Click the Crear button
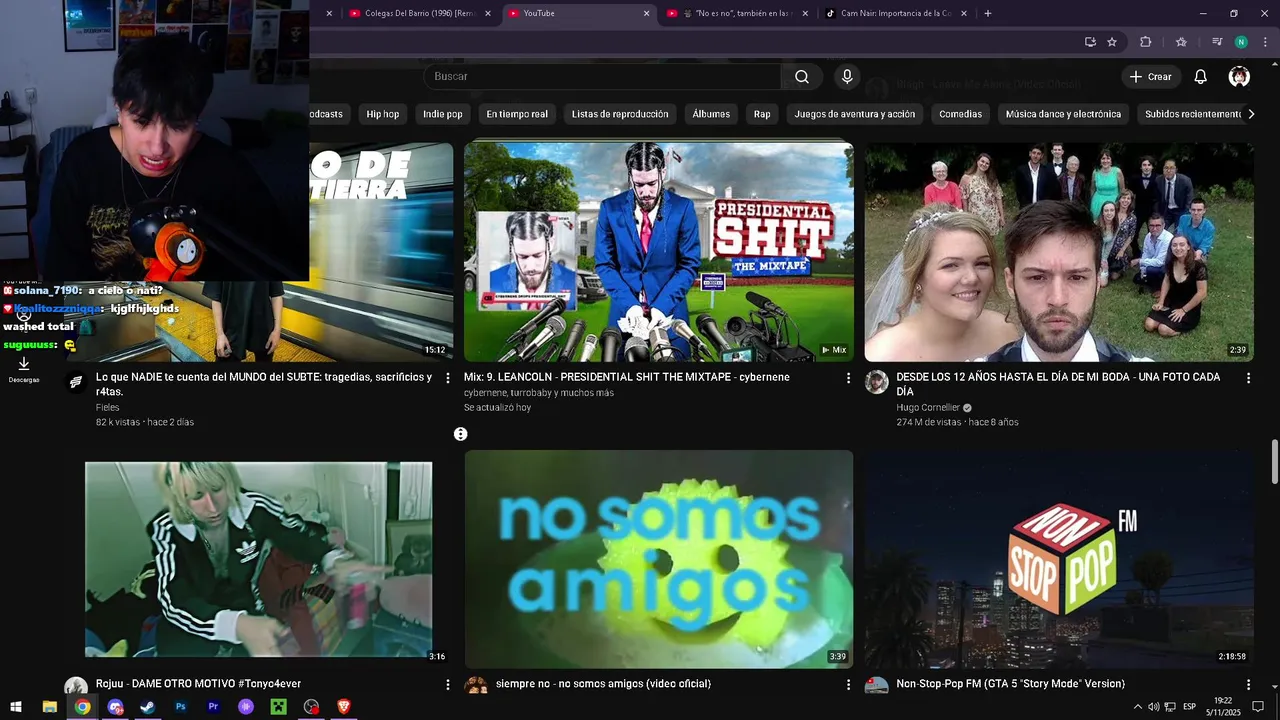Screen dimensions: 1280x720 tap(1150, 77)
